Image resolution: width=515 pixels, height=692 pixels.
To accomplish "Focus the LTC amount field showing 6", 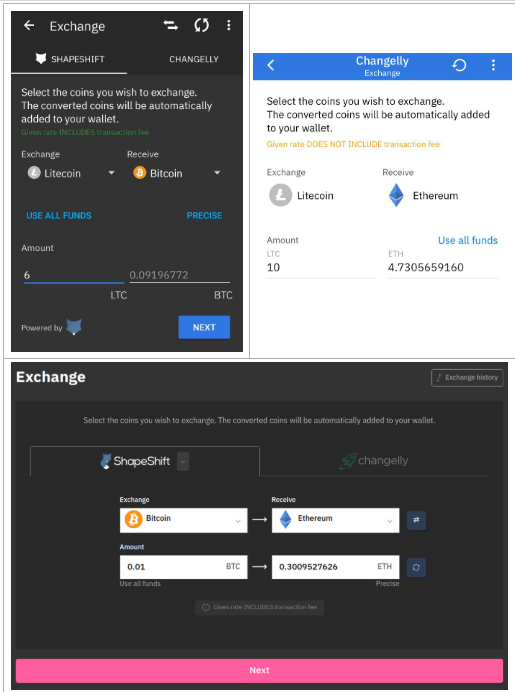I will 73,275.
